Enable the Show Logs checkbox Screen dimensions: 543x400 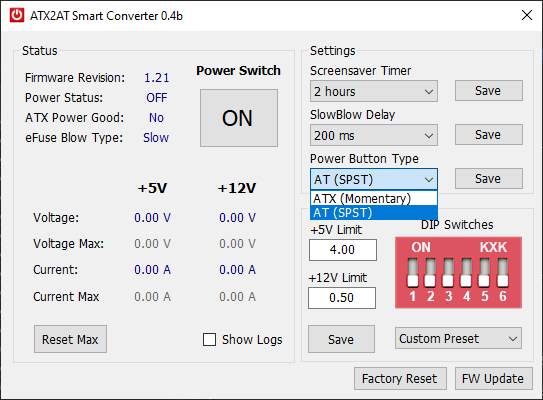click(x=209, y=340)
